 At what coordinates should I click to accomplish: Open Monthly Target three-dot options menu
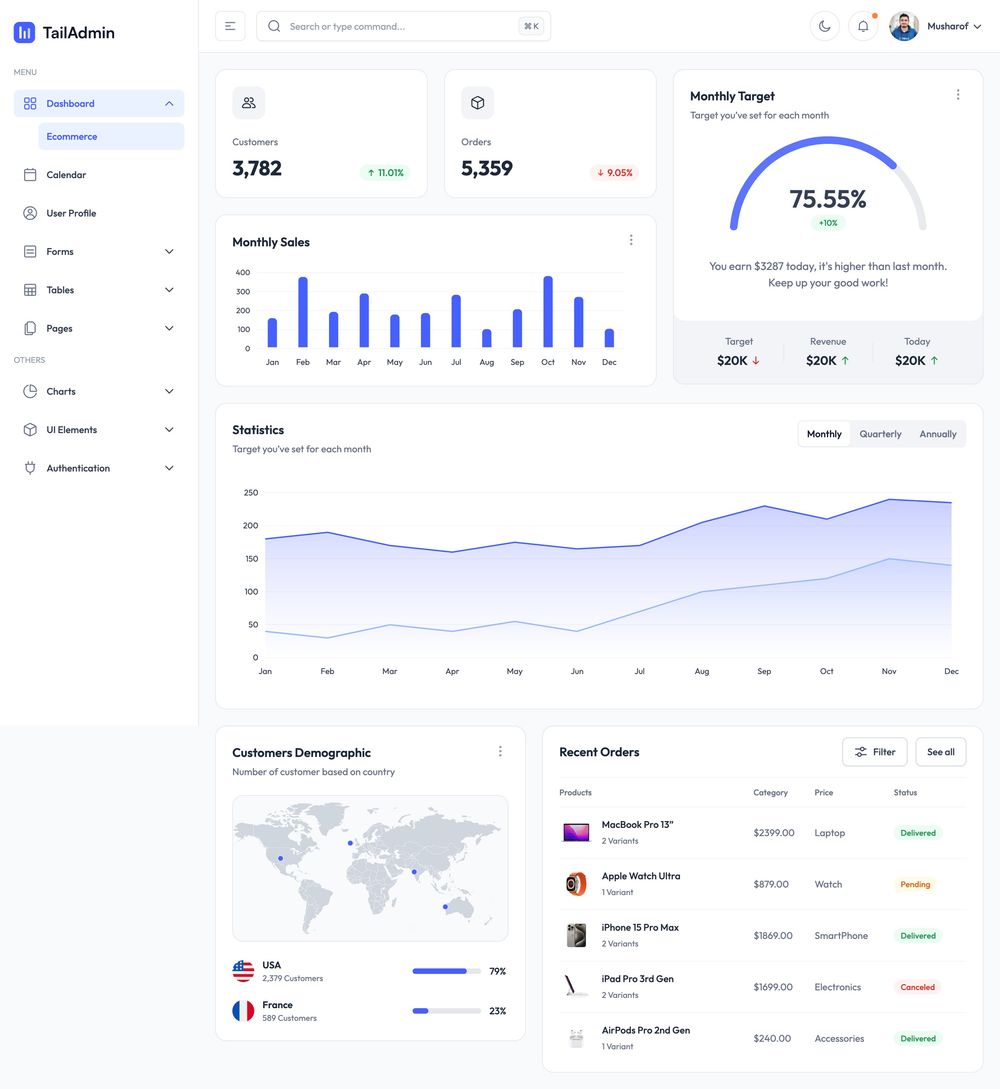[x=958, y=95]
